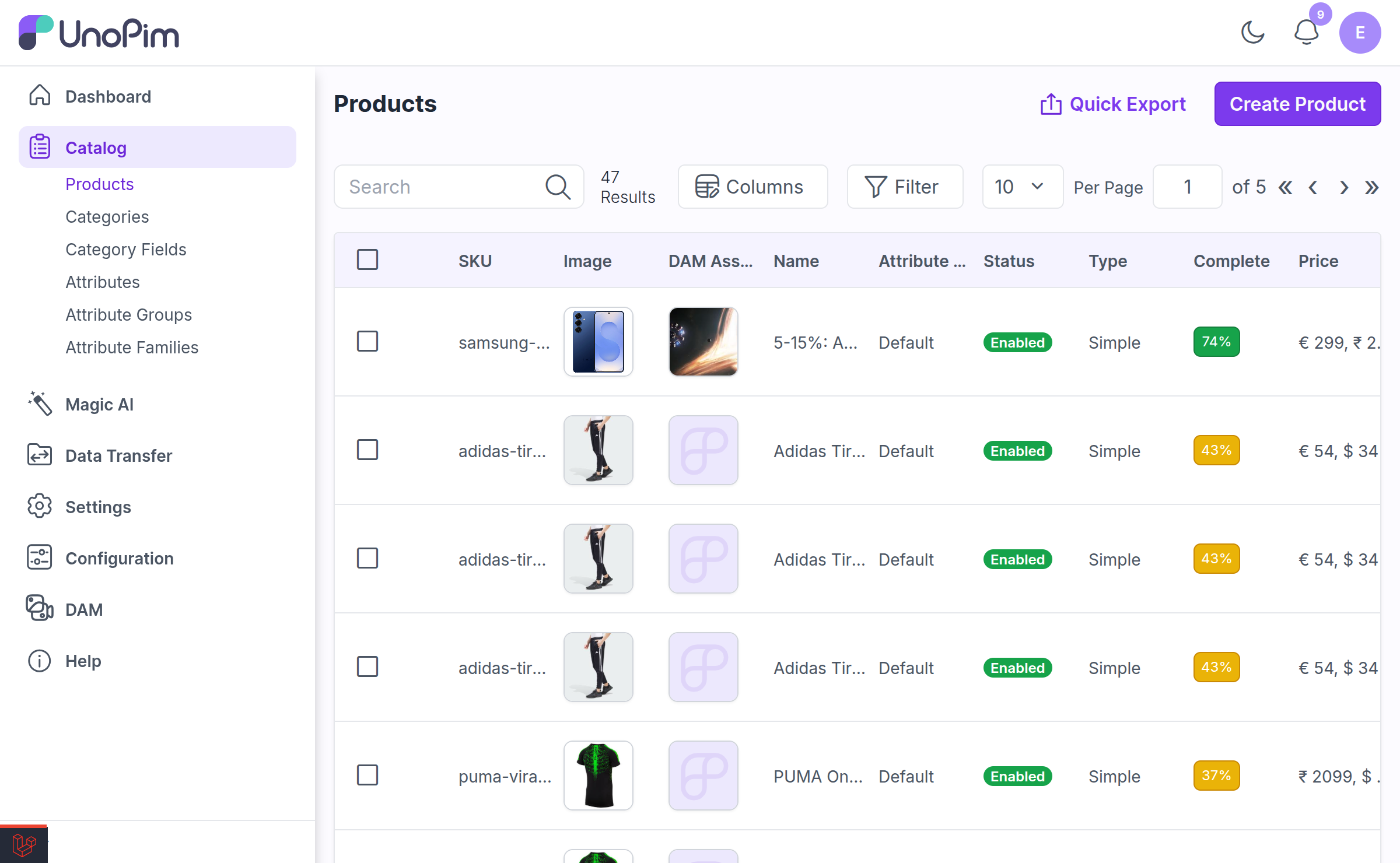
Task: Open Attribute Groups submenu link
Action: point(129,315)
